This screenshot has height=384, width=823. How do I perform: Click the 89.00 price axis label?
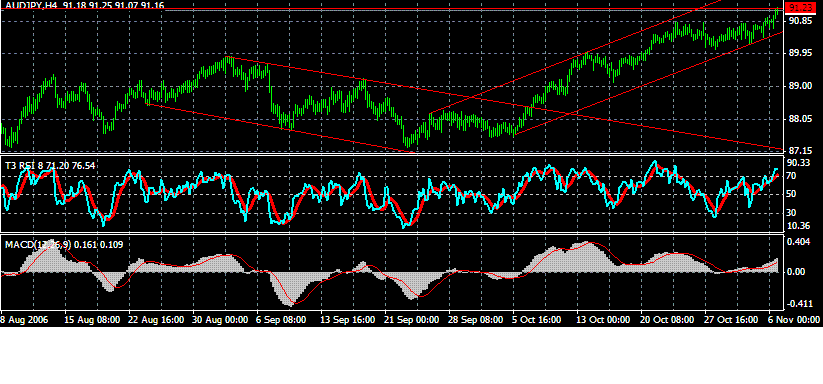point(801,86)
